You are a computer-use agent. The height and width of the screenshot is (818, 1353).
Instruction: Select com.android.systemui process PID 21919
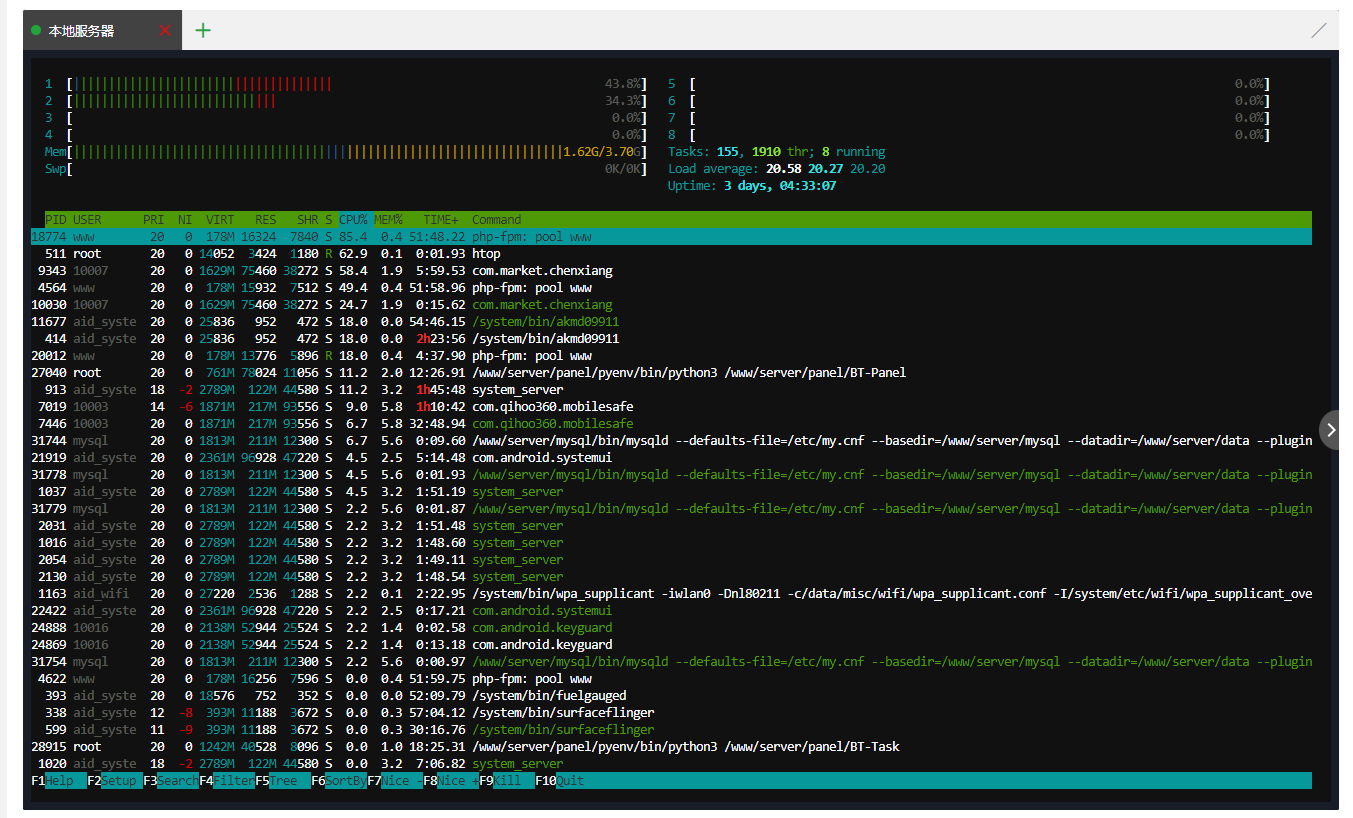click(671, 458)
